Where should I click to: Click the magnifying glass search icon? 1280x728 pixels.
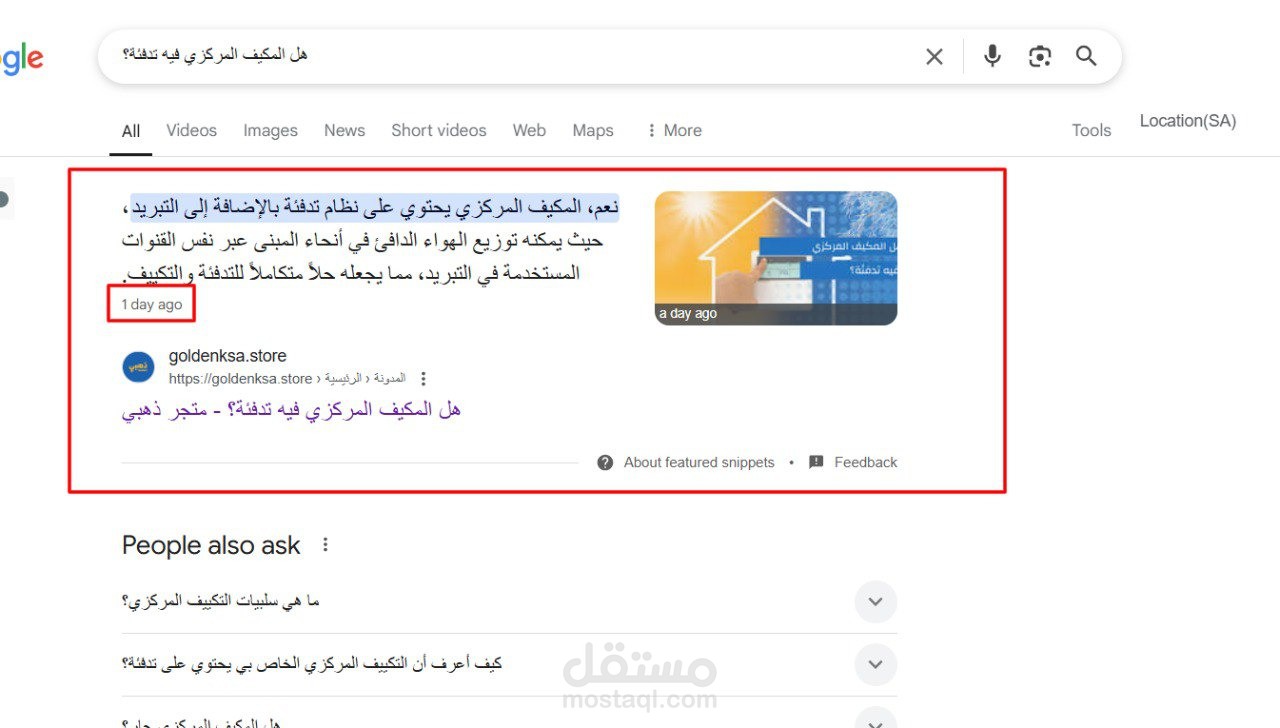click(x=1087, y=56)
